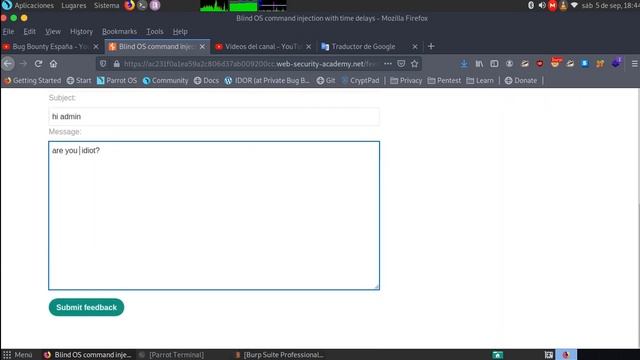Open the Docs bookmark
Viewport: 640px width, 360px height.
point(206,80)
